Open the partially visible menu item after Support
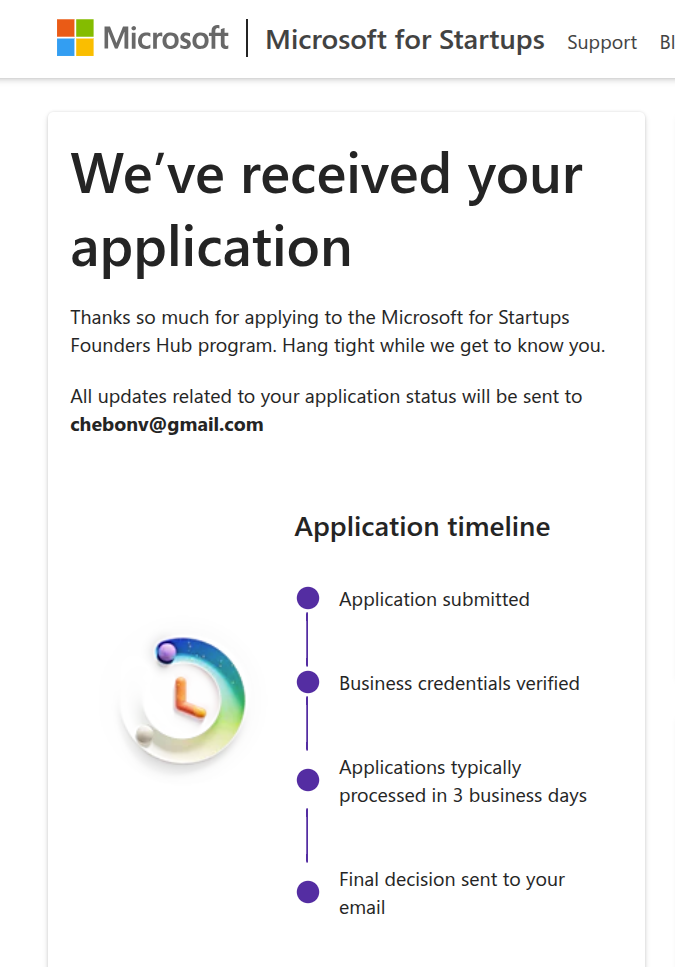 coord(667,43)
